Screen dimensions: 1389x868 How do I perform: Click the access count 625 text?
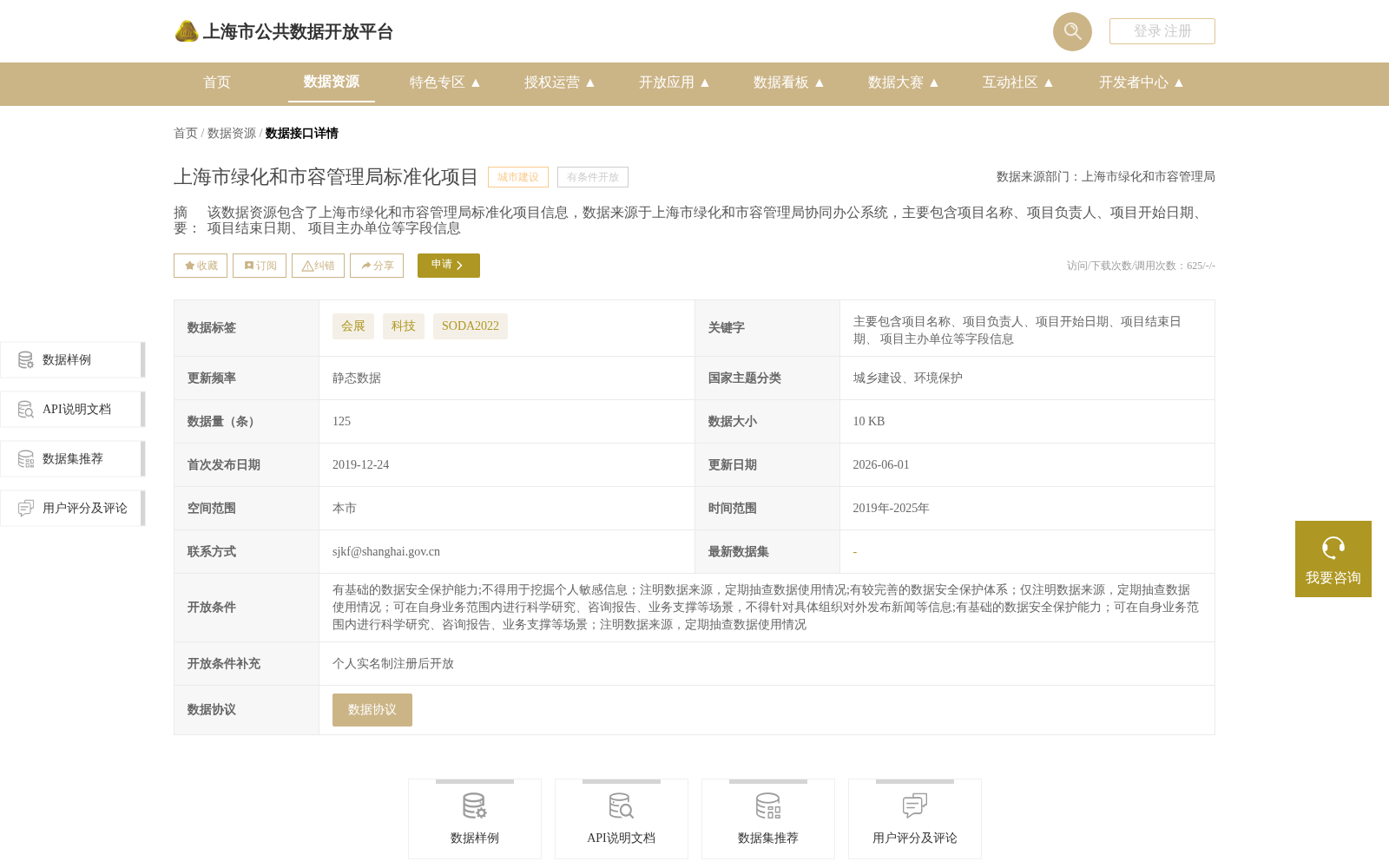[1141, 266]
